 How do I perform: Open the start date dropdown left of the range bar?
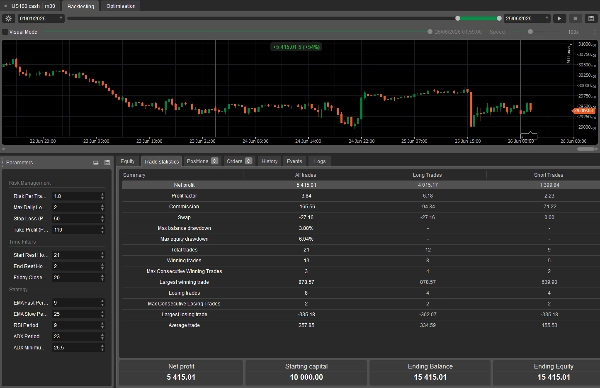(x=41, y=18)
